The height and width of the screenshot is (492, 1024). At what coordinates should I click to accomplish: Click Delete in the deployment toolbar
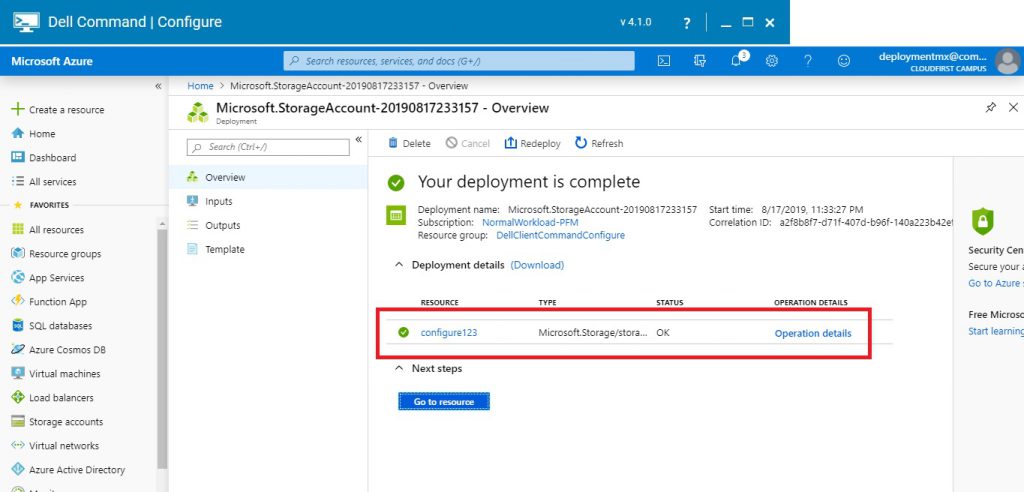pos(409,143)
